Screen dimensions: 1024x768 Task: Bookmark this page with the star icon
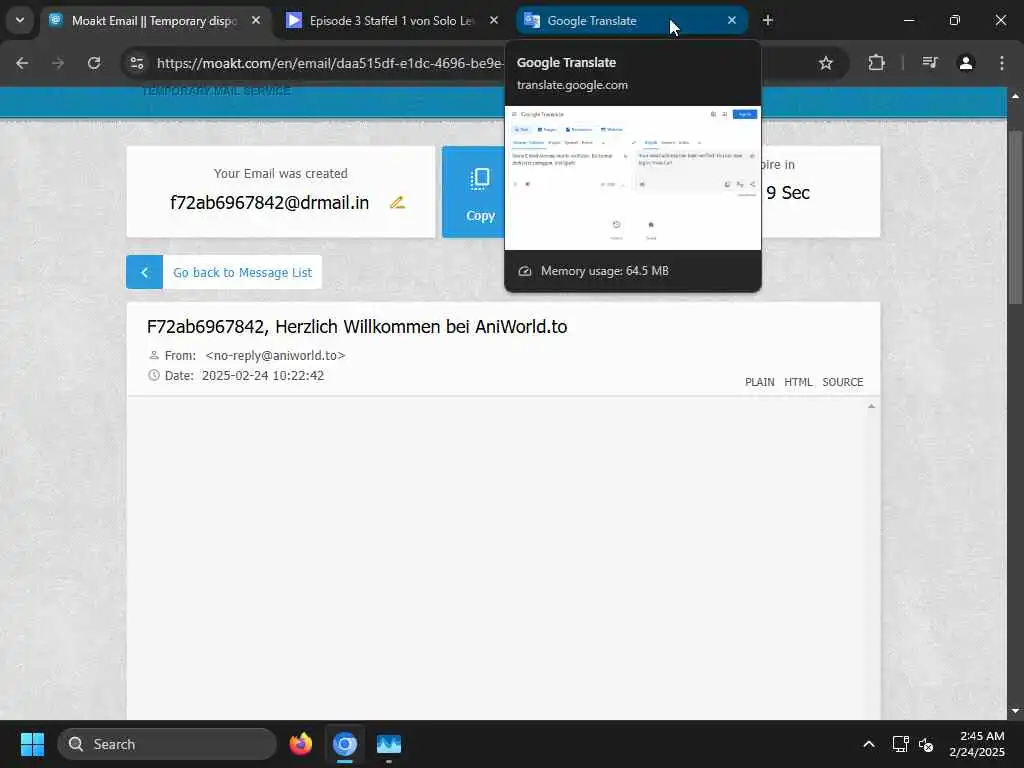(x=825, y=63)
